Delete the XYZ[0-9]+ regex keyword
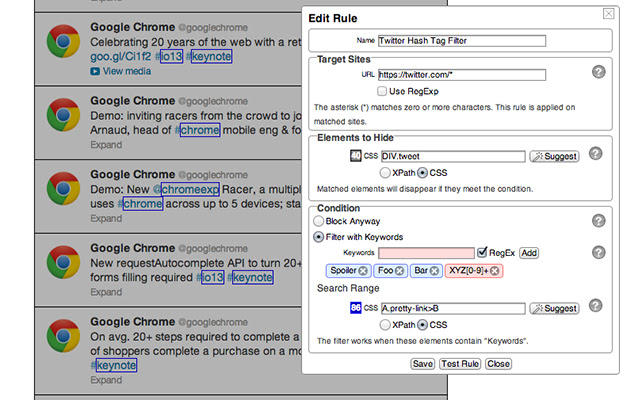This screenshot has height=400, width=640. point(495,271)
